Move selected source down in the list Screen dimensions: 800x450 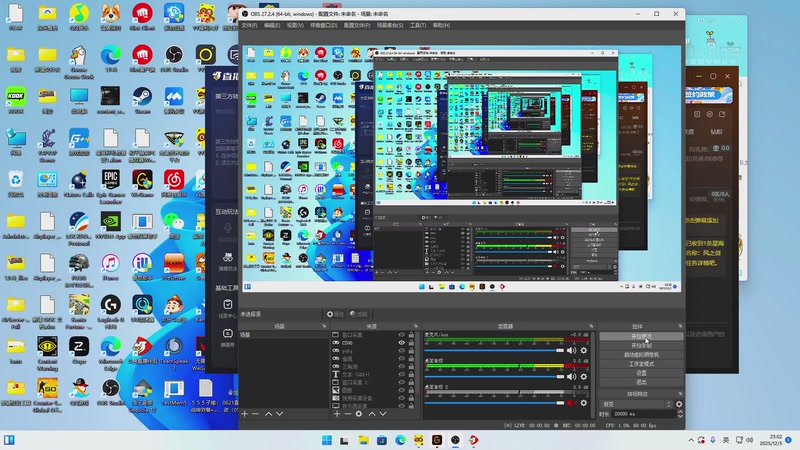point(383,414)
